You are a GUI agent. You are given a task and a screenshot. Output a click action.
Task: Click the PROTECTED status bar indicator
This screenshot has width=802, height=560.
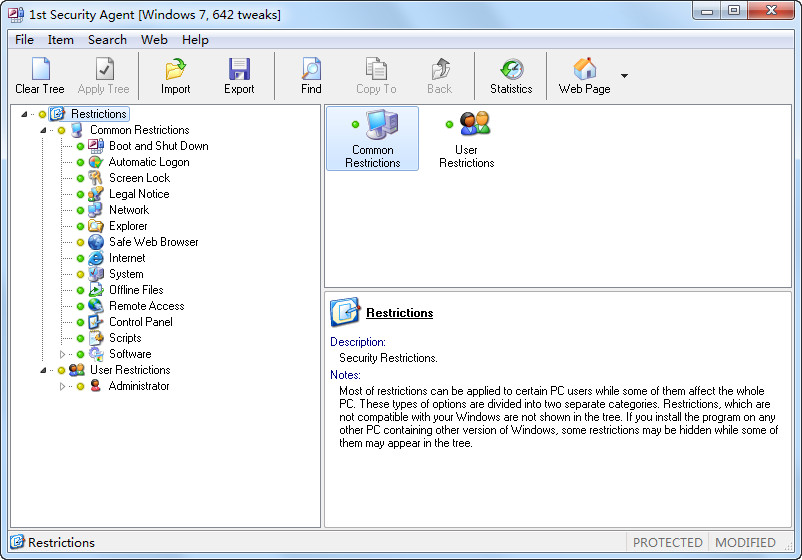coord(667,542)
